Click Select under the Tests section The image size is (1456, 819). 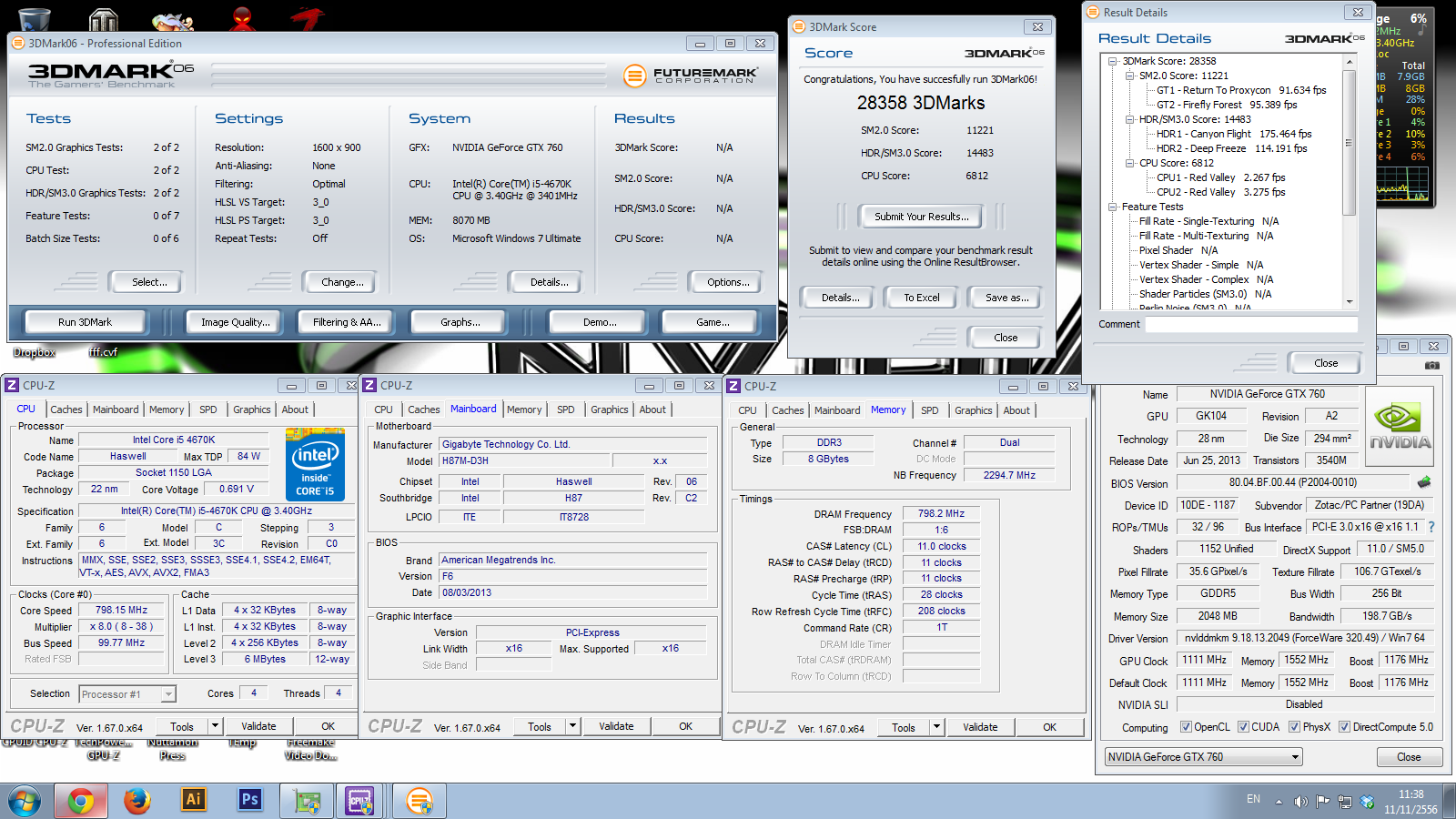[x=149, y=282]
